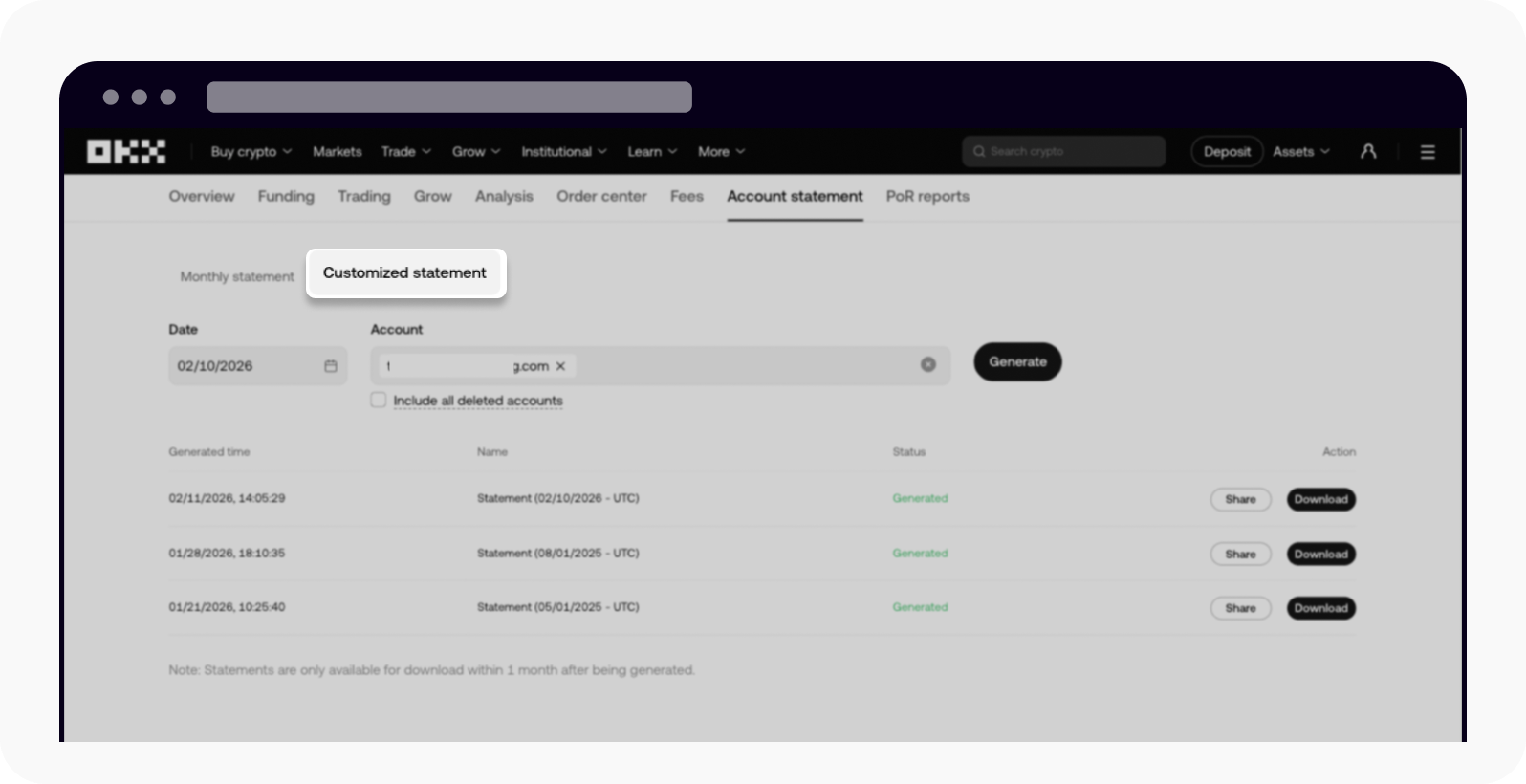Click the Generate button
This screenshot has width=1526, height=784.
click(1017, 361)
